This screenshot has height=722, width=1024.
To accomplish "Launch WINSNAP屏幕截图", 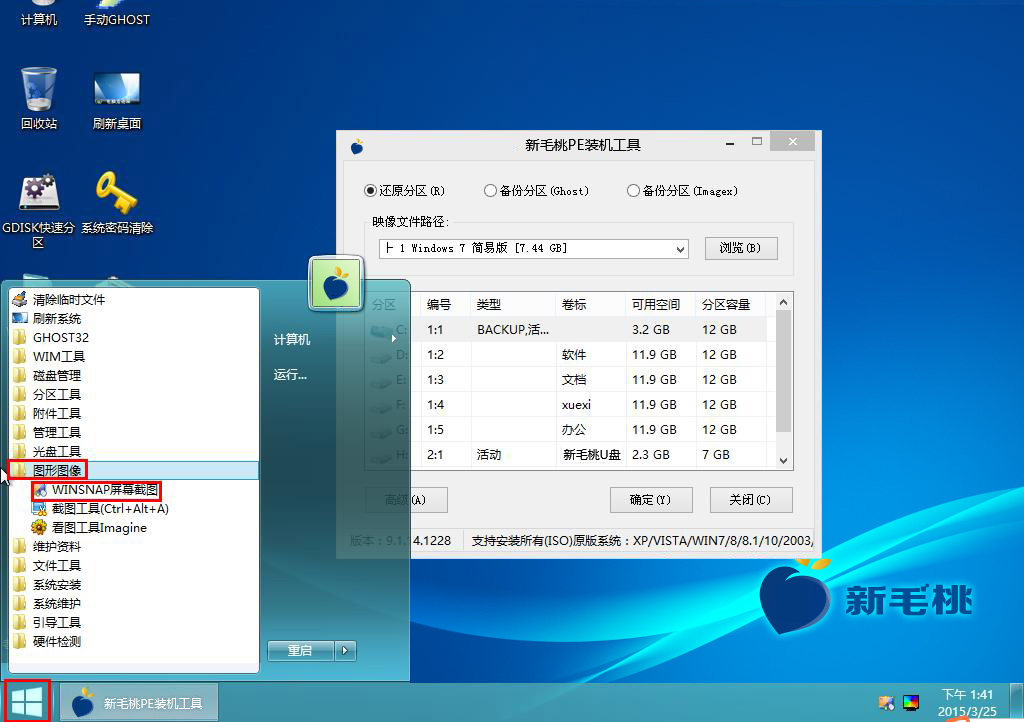I will [x=104, y=490].
